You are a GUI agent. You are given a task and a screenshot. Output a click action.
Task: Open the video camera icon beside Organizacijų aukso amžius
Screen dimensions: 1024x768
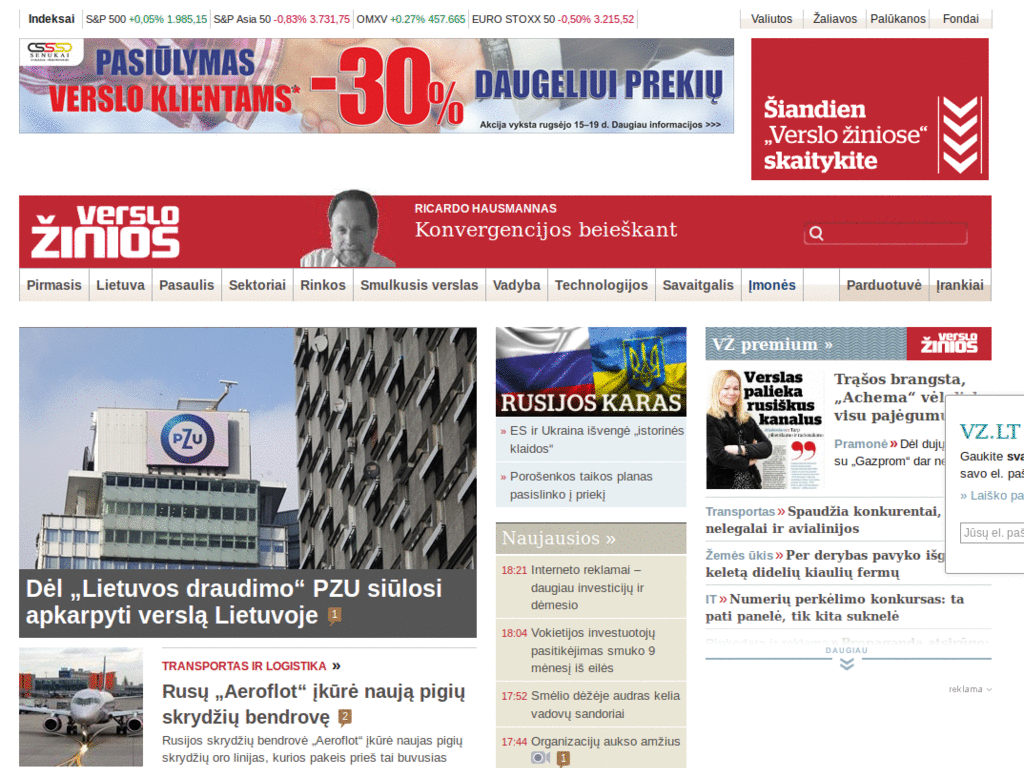click(539, 757)
